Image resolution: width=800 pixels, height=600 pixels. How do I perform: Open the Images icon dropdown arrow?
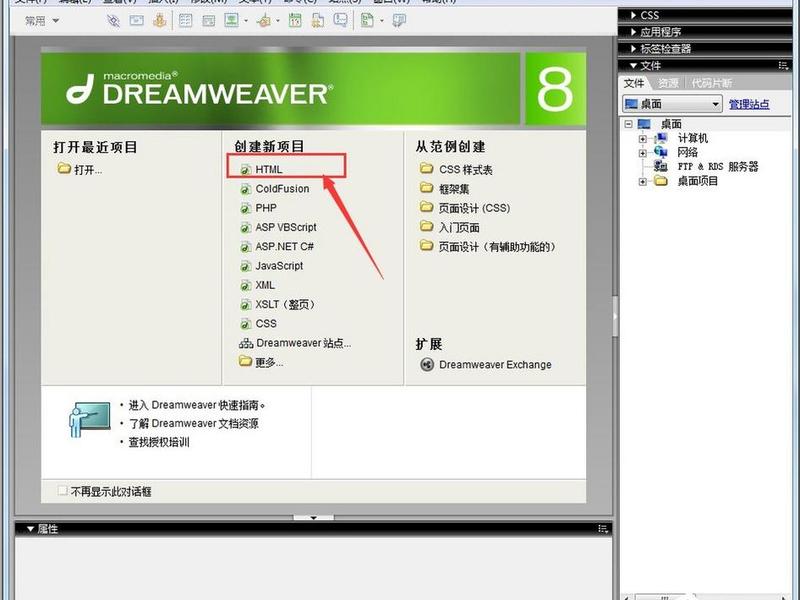click(x=246, y=21)
